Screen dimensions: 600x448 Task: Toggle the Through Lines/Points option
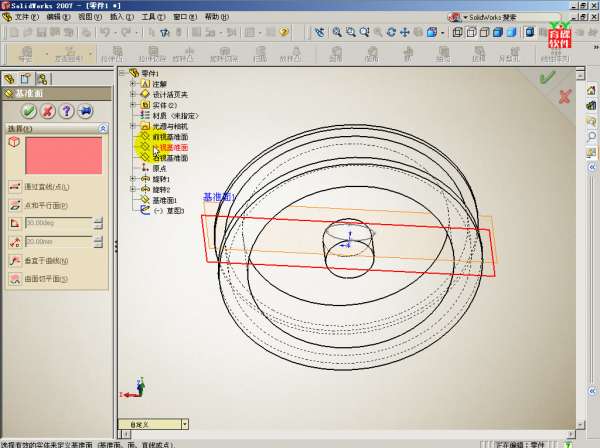pos(15,186)
